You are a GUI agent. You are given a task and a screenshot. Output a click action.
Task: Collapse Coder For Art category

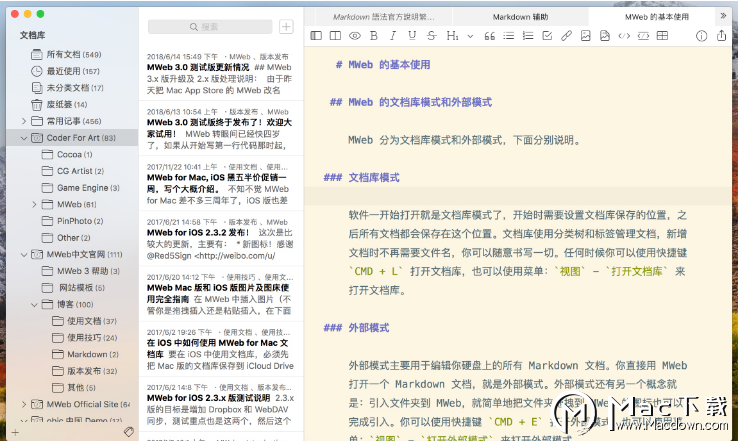tap(24, 138)
